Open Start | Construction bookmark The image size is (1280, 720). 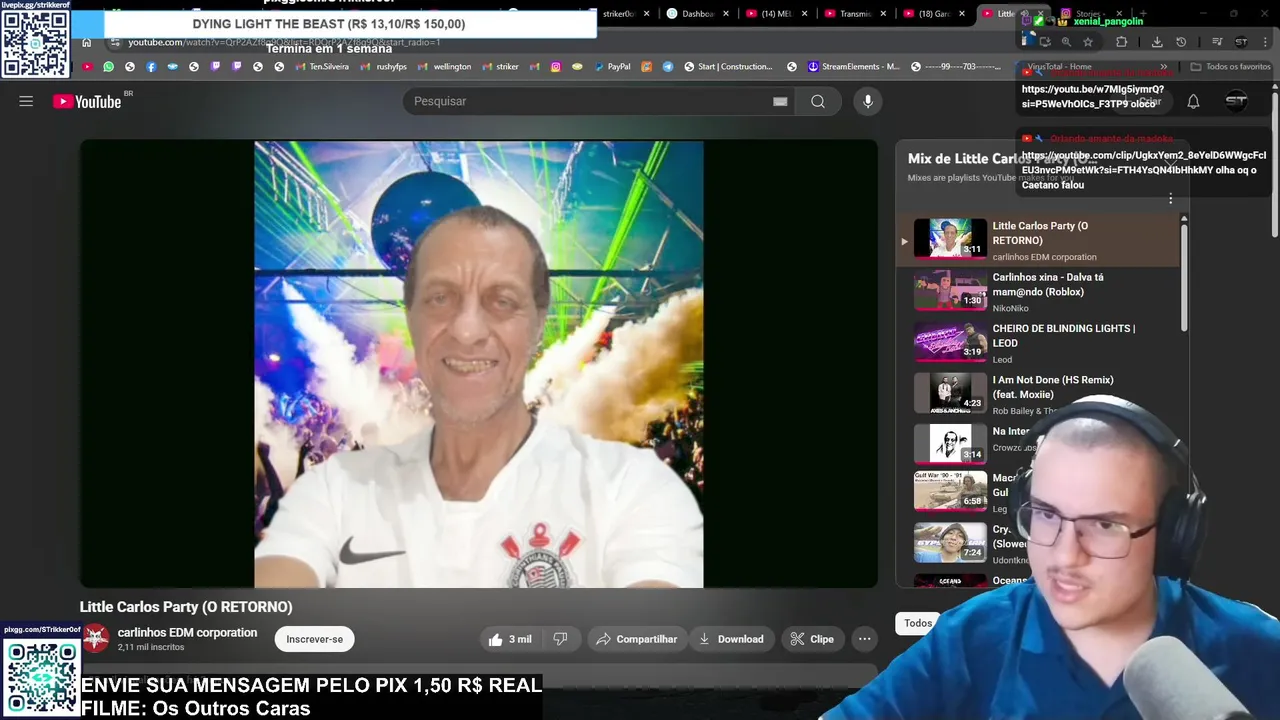(x=728, y=67)
